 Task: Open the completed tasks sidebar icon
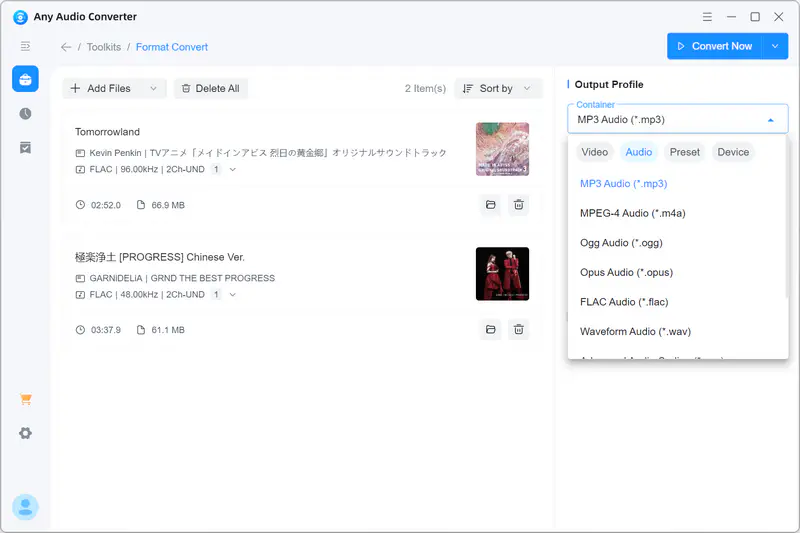(x=26, y=148)
